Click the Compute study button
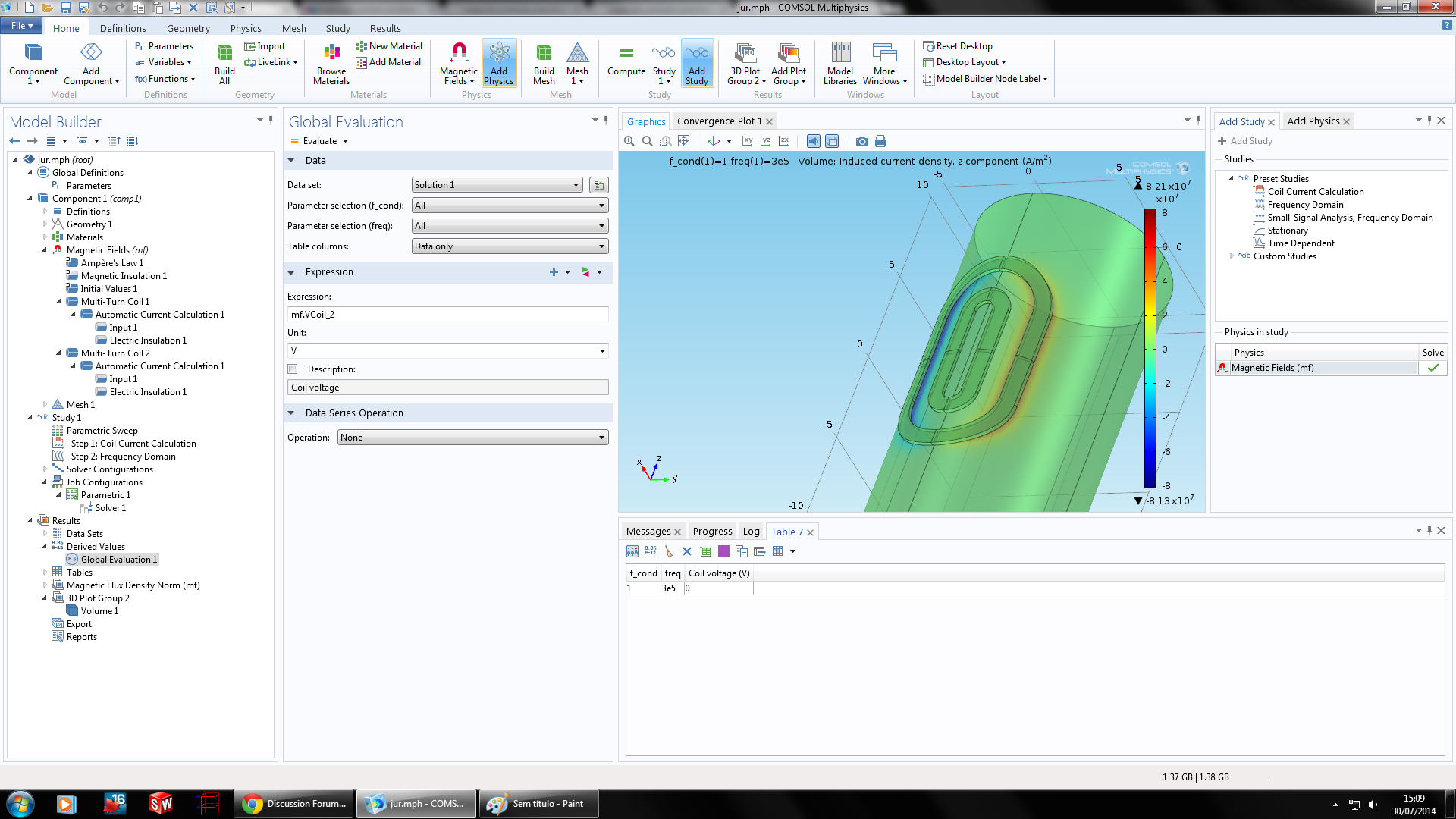The width and height of the screenshot is (1456, 819). click(x=626, y=61)
